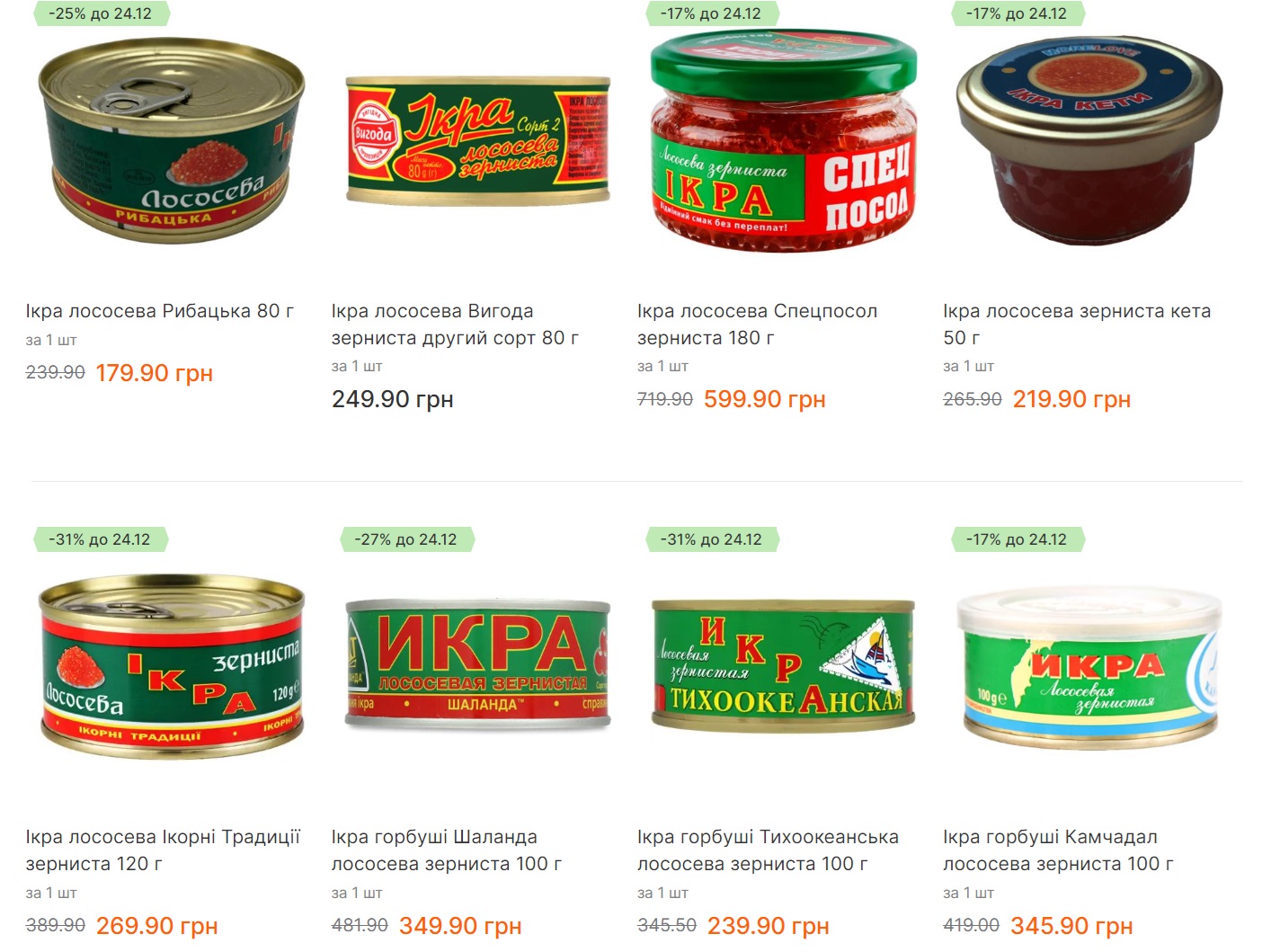Open the Ікра лососева зерниста кета 50 г title
Image resolution: width=1280 pixels, height=952 pixels.
click(1077, 325)
